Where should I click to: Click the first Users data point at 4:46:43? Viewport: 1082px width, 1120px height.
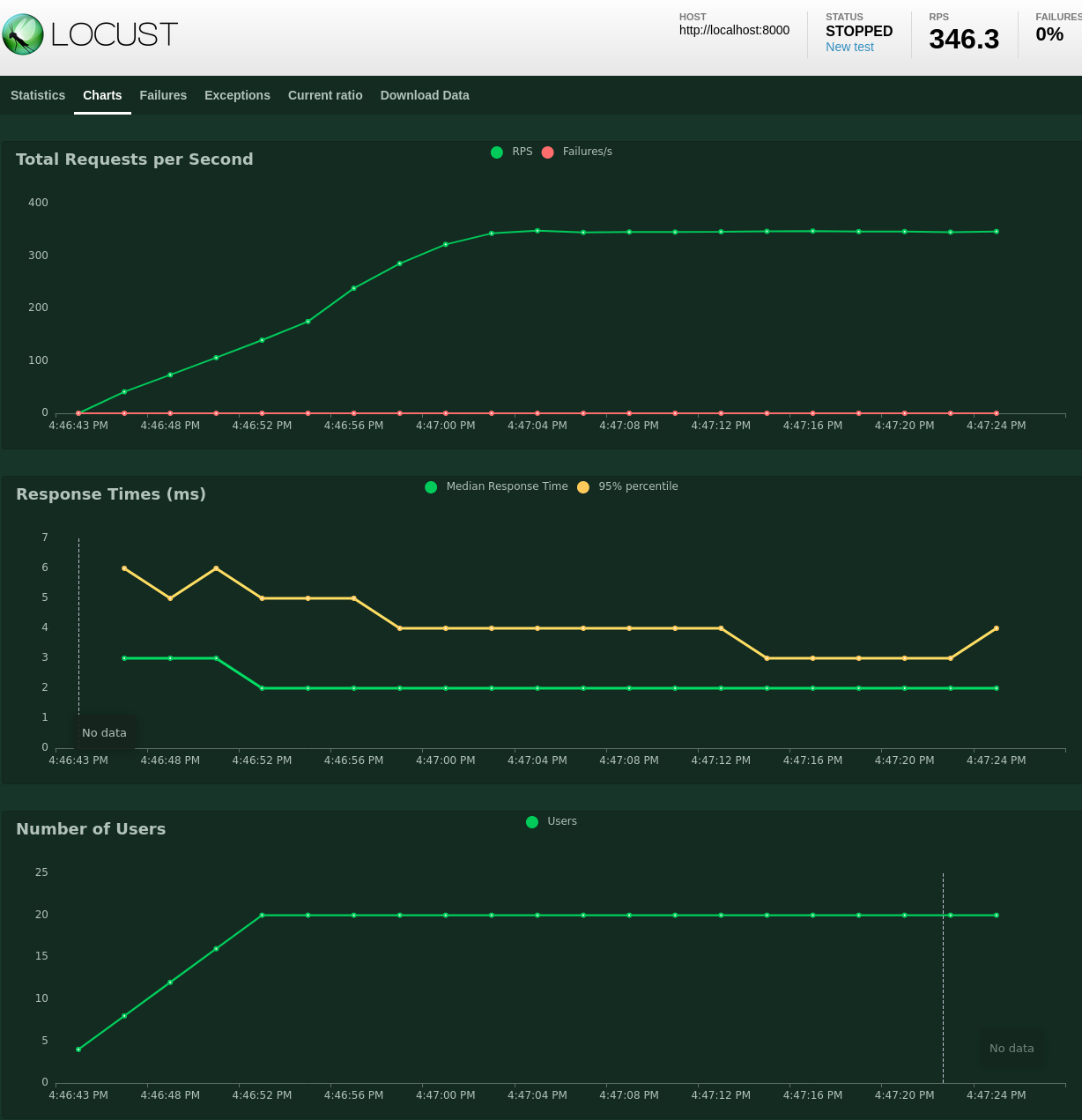(78, 1050)
